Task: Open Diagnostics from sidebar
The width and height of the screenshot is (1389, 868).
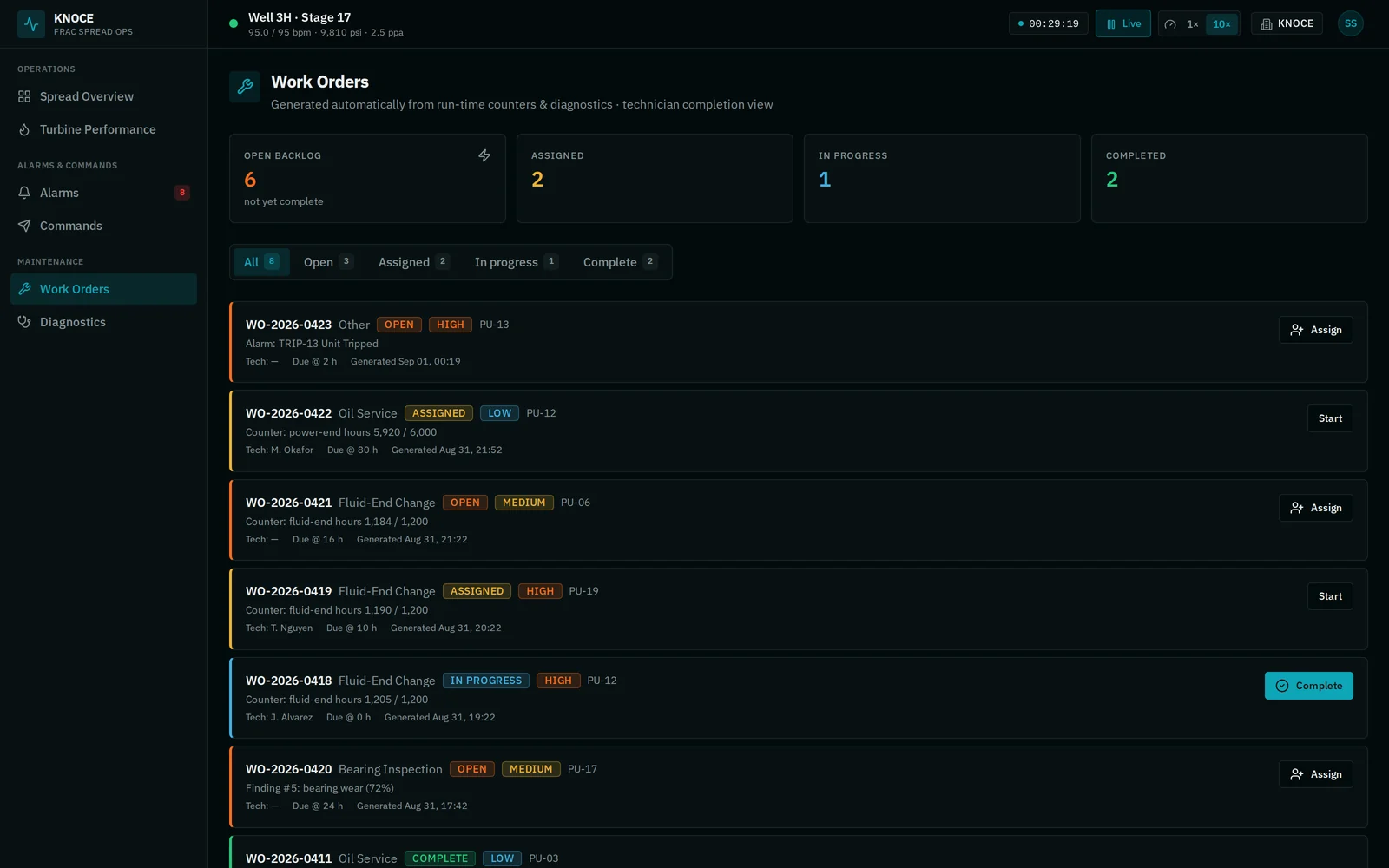Action: 103,322
